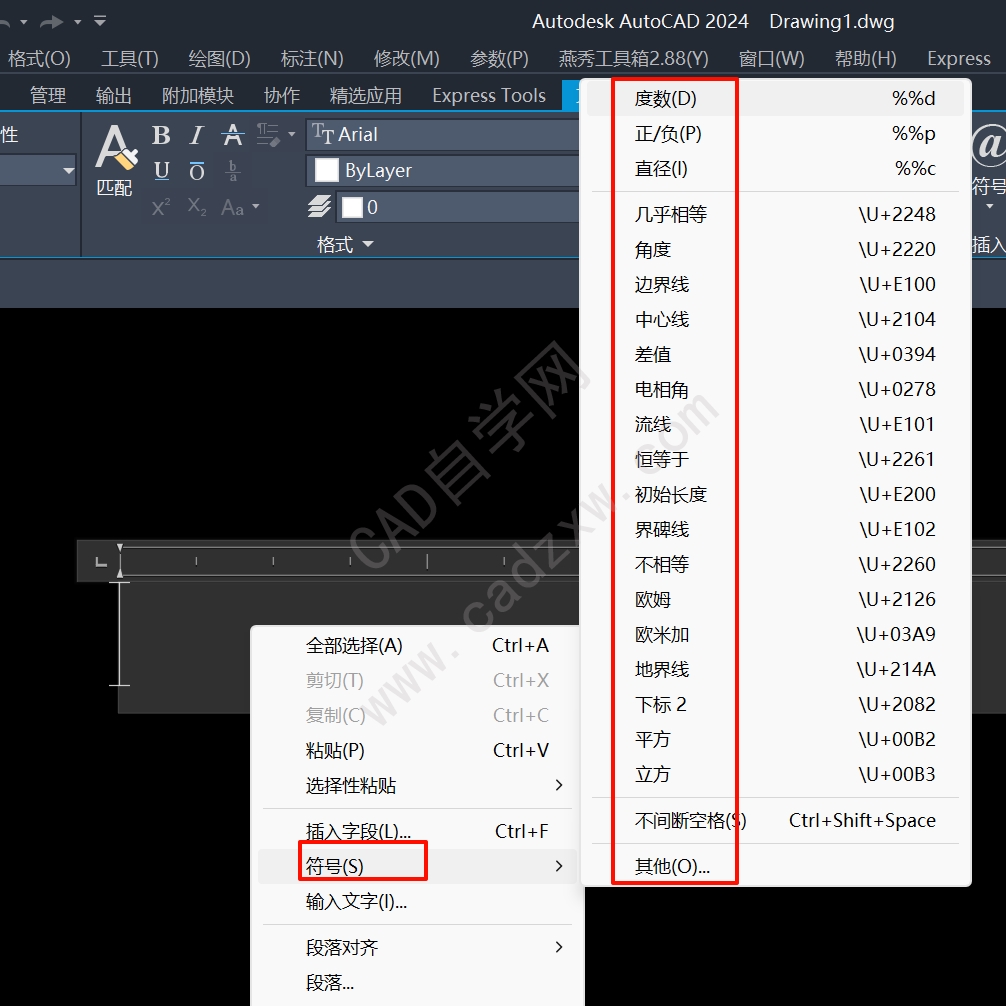The image size is (1006, 1006).
Task: Insert the 电相角 symbol
Action: 775,389
